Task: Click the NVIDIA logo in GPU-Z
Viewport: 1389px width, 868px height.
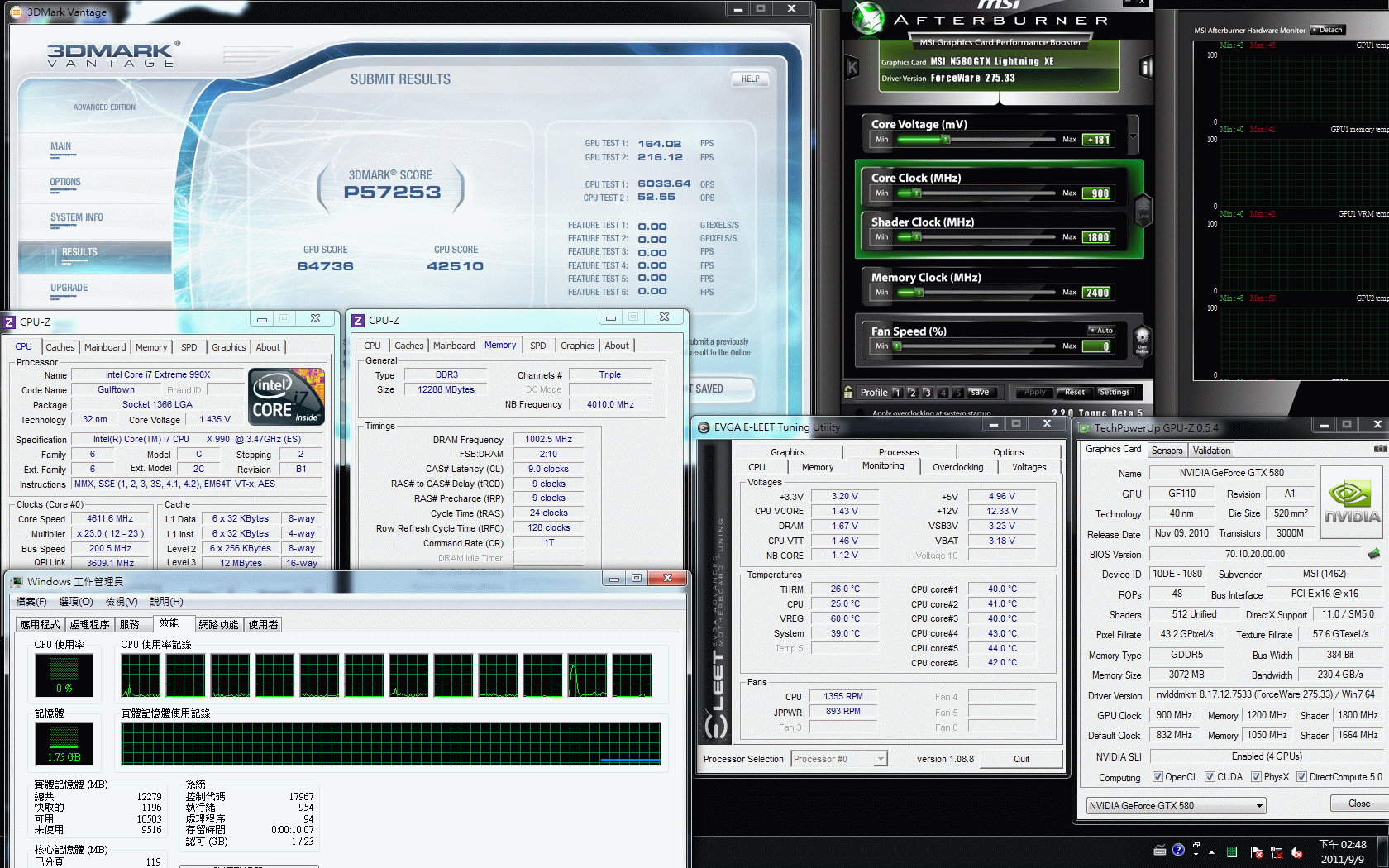Action: [x=1352, y=503]
